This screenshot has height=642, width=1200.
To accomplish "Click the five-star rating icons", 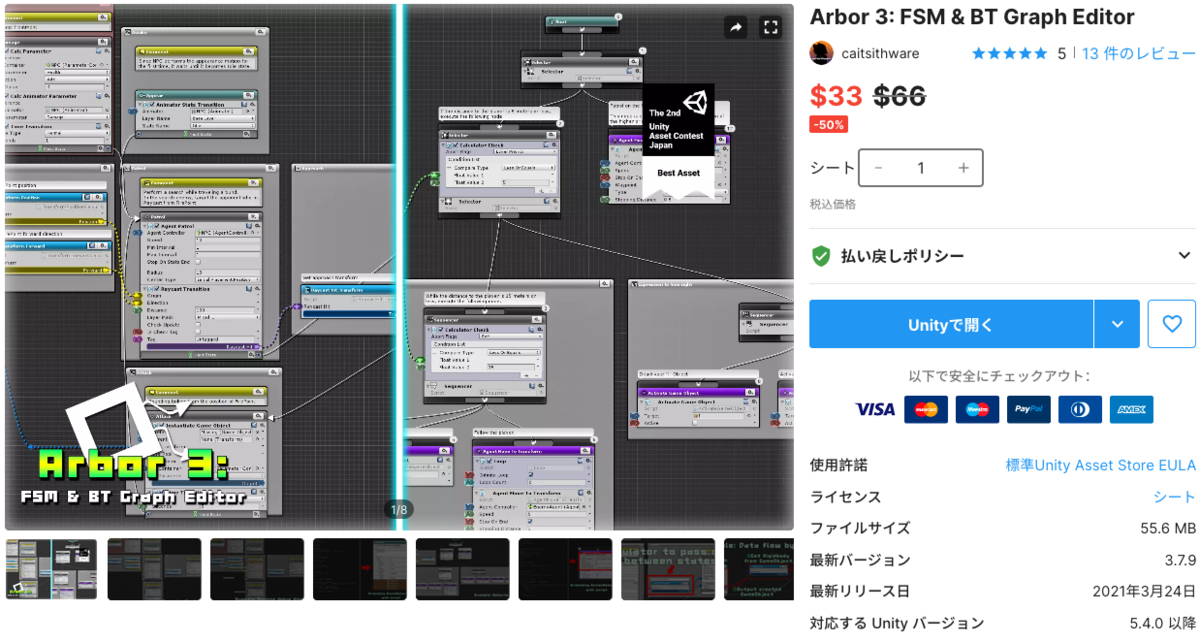I will click(1010, 54).
